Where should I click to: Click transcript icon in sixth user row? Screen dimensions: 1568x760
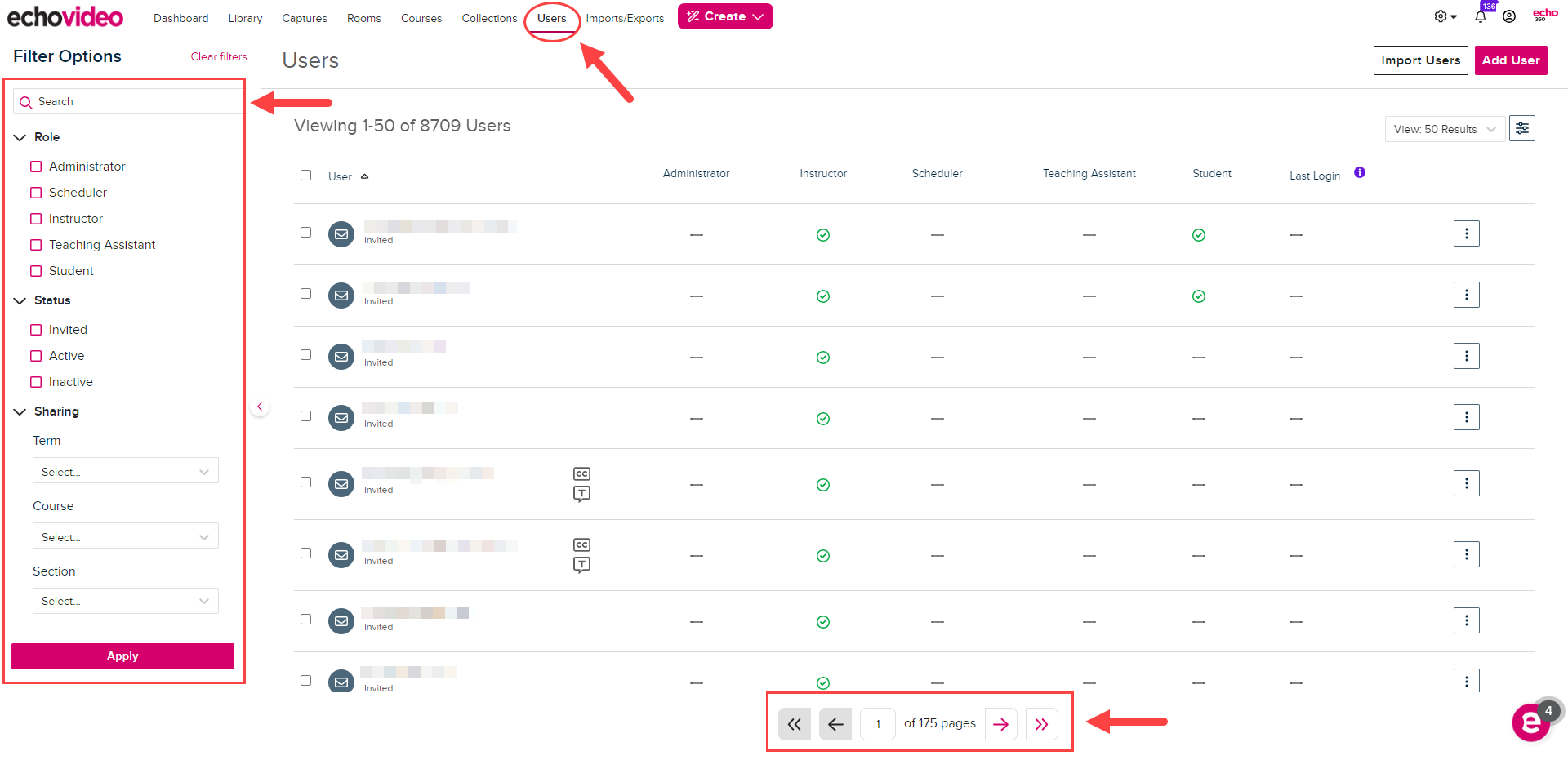pyautogui.click(x=581, y=565)
